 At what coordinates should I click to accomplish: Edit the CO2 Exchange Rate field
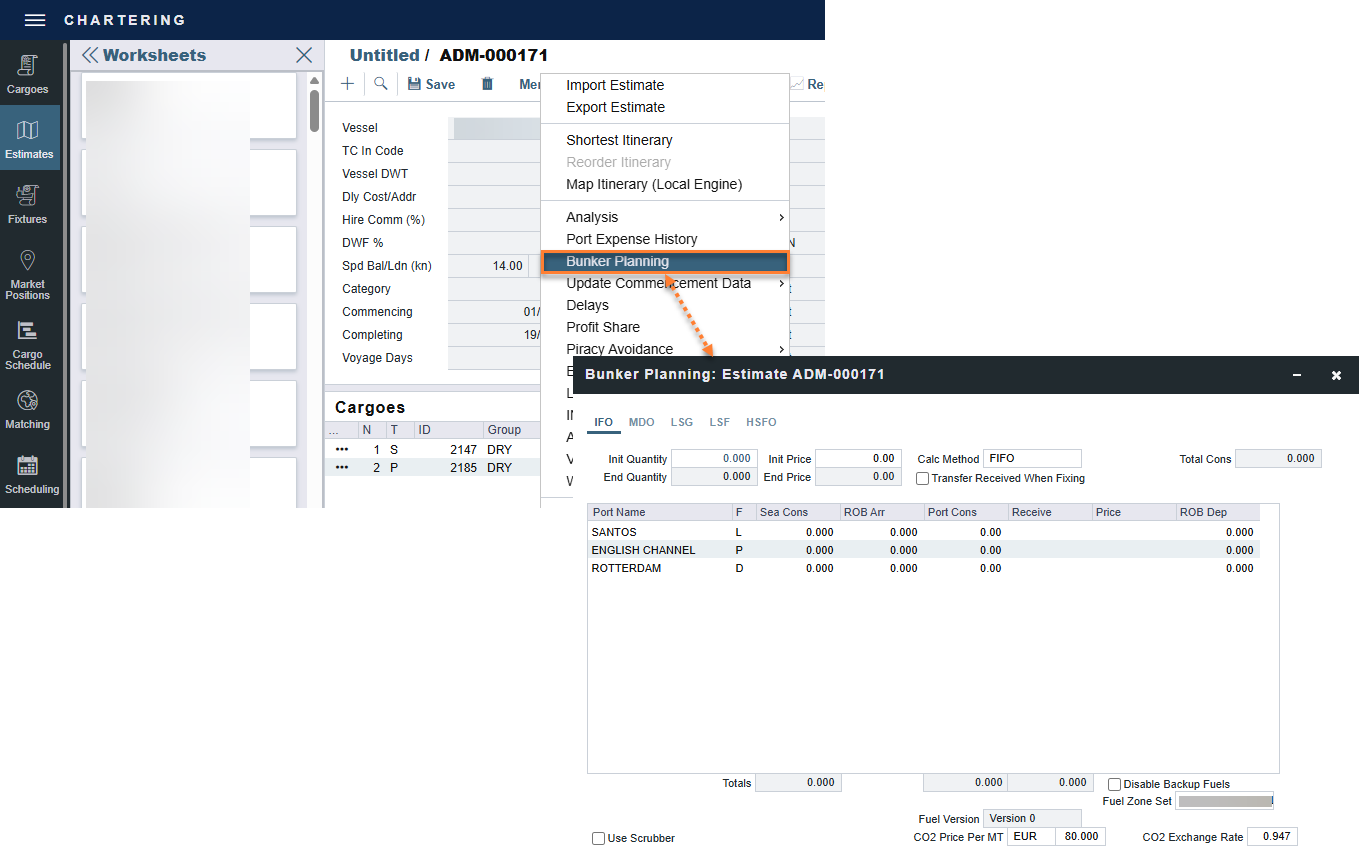coord(1272,836)
